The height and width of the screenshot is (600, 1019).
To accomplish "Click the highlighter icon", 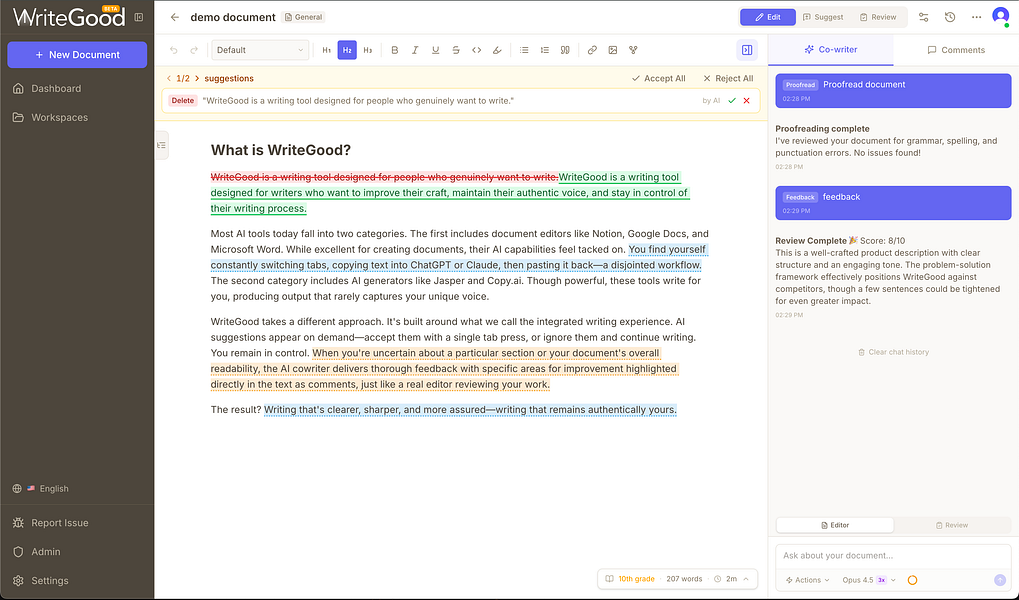I will (497, 50).
